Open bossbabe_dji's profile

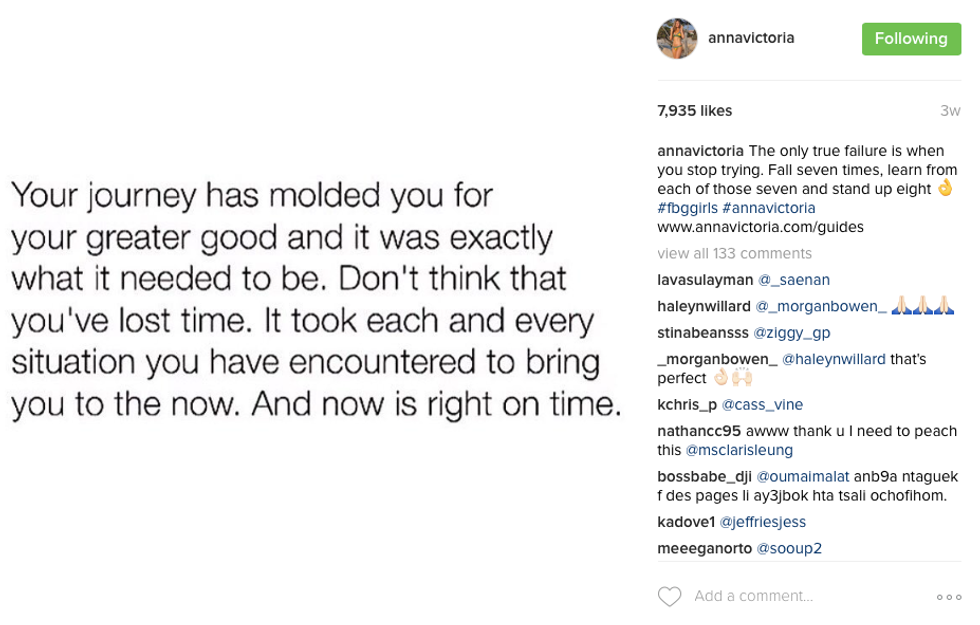[x=704, y=476]
